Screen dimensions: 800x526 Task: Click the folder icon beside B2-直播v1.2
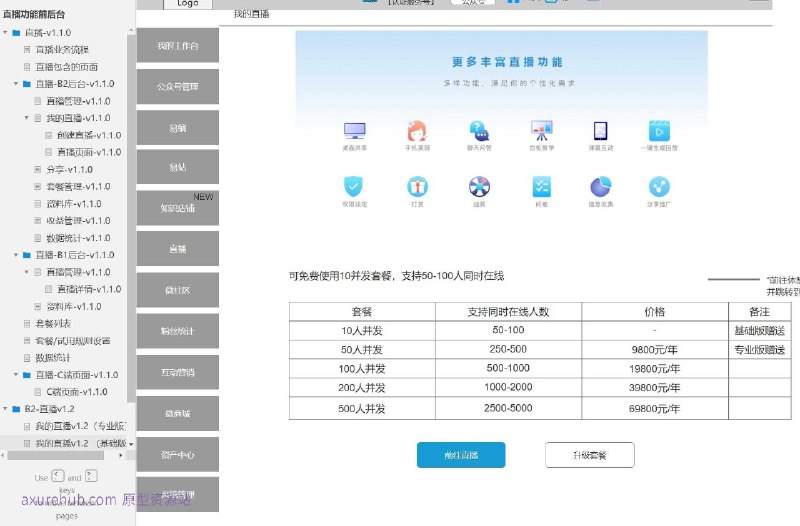(16, 409)
